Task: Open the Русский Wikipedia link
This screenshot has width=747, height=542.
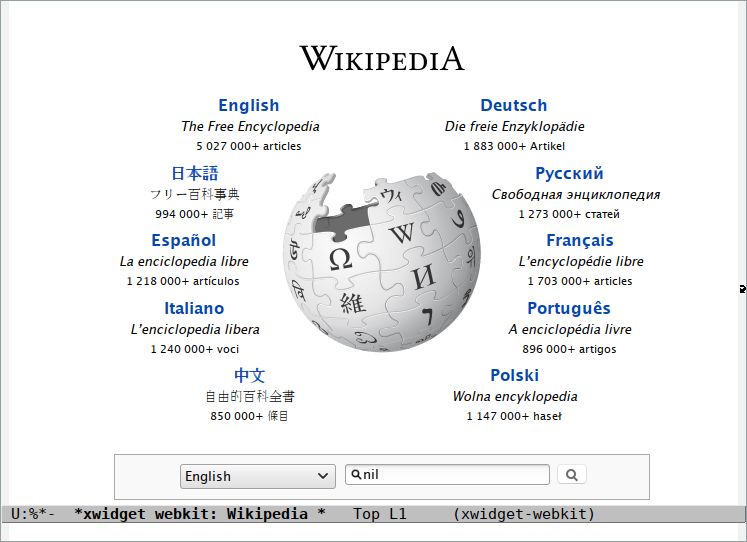Action: point(569,173)
